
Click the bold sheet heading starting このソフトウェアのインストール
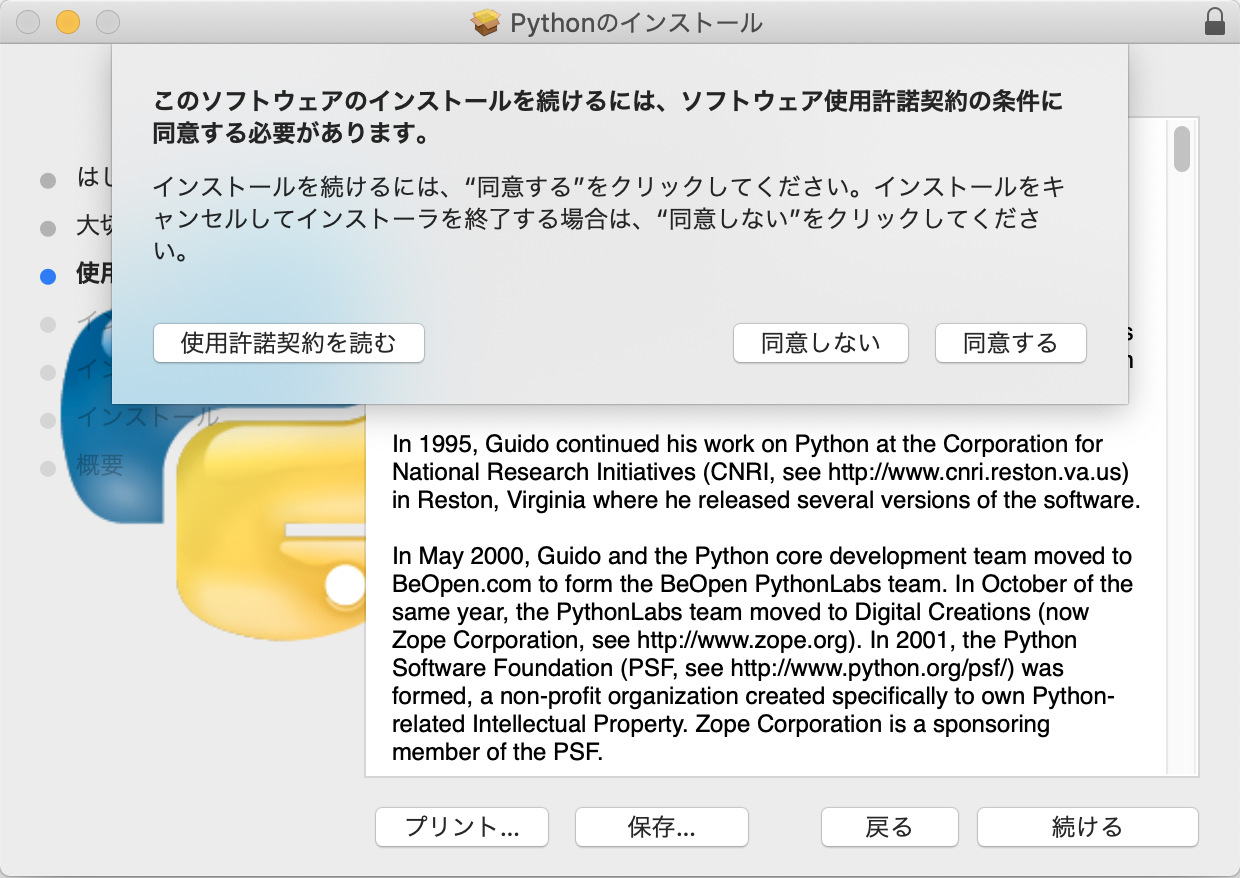coord(608,116)
